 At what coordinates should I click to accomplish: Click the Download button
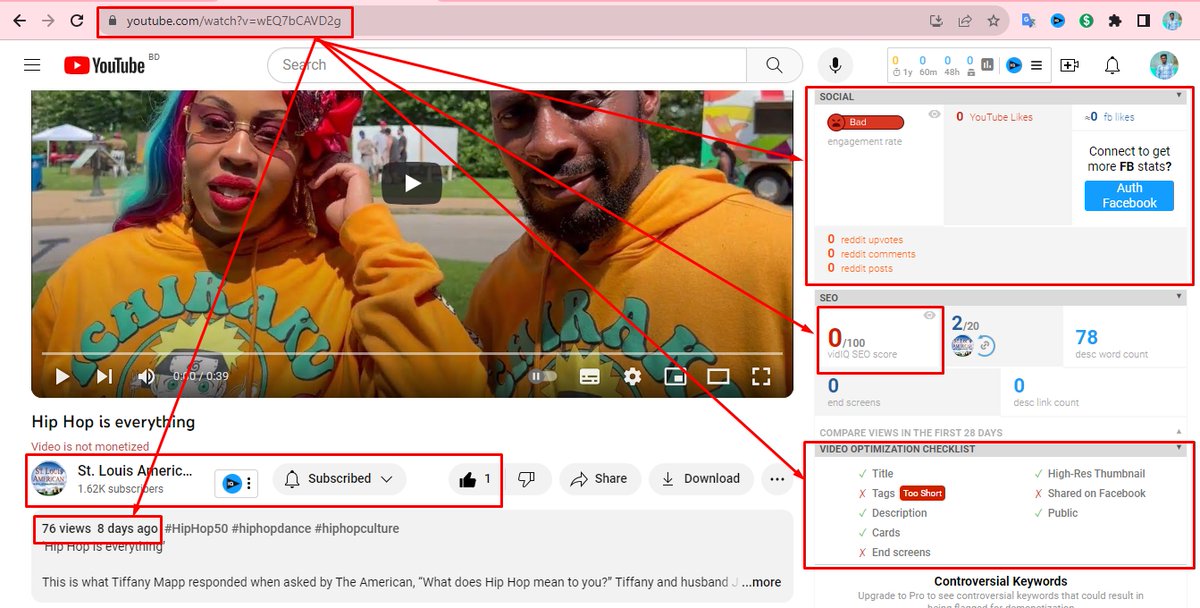coord(701,479)
